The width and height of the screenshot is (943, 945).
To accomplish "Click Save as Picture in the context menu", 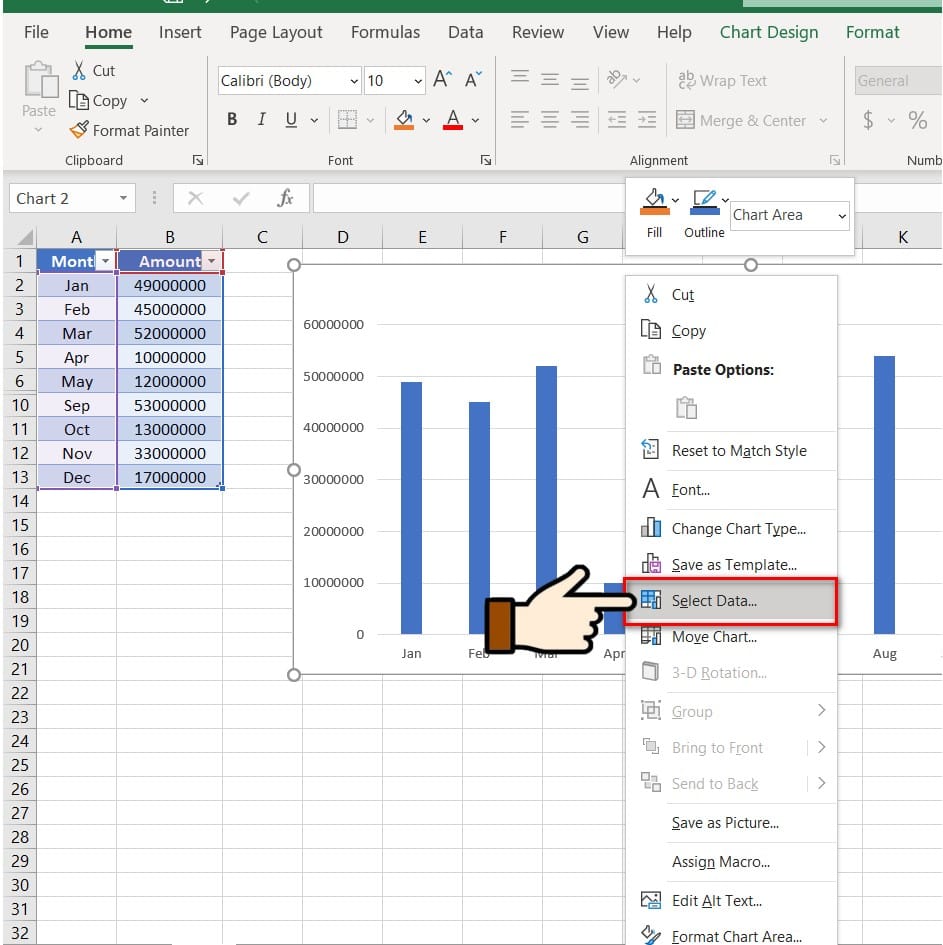I will click(723, 823).
